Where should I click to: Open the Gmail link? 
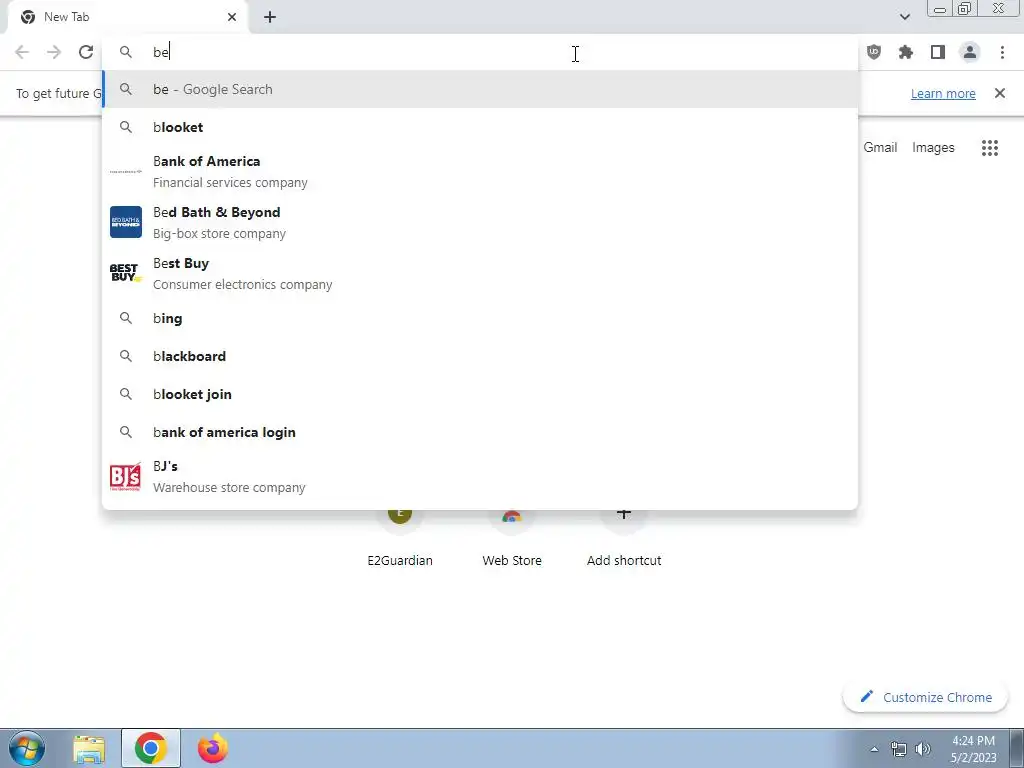[880, 148]
